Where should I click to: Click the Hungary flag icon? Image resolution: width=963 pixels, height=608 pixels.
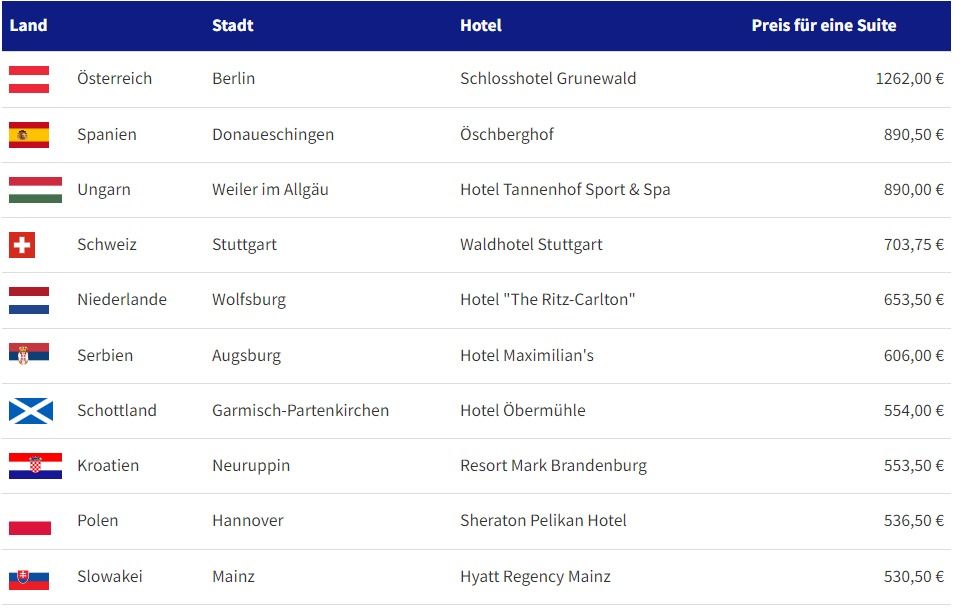pos(35,190)
